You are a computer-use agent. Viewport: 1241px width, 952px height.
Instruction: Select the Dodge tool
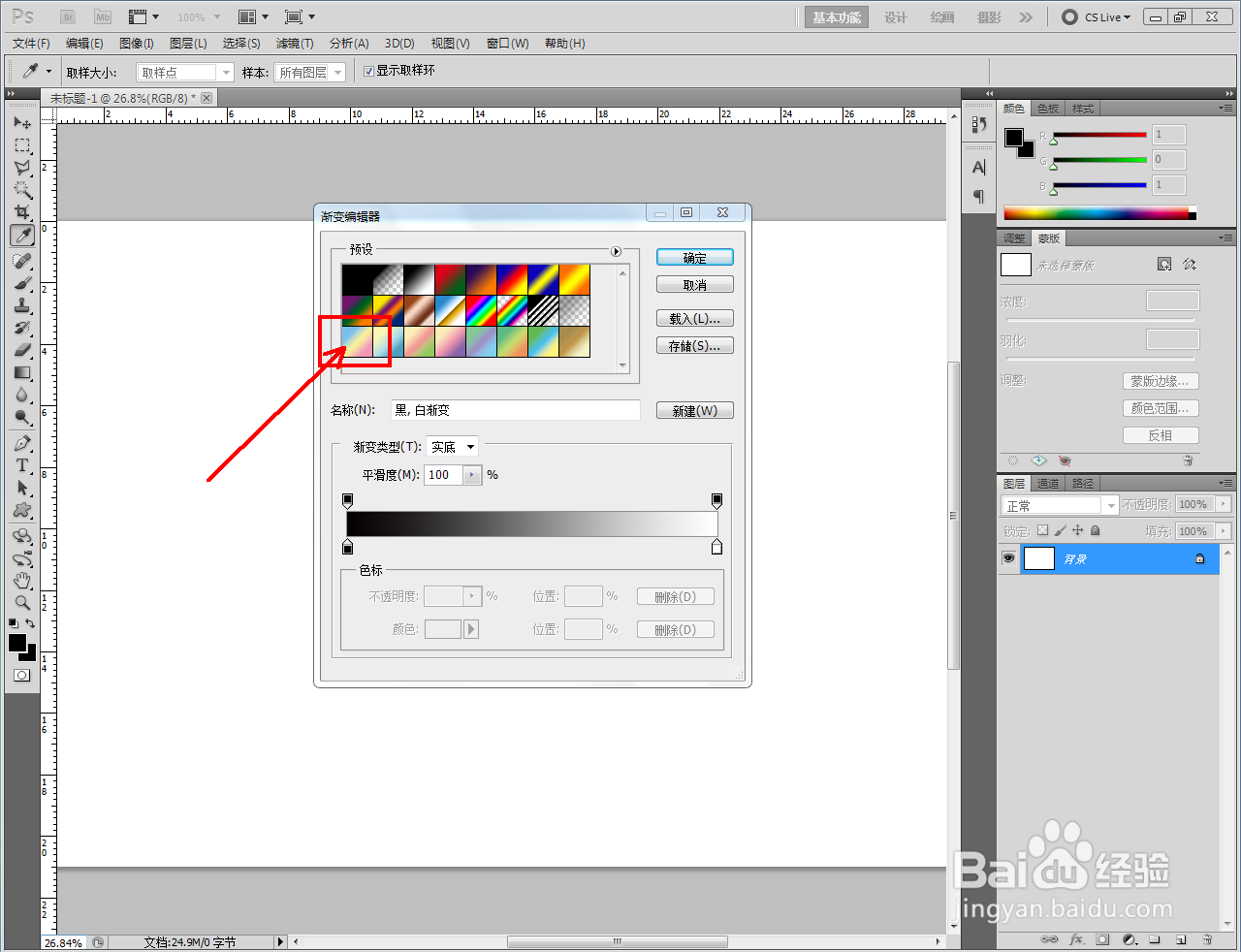click(22, 417)
